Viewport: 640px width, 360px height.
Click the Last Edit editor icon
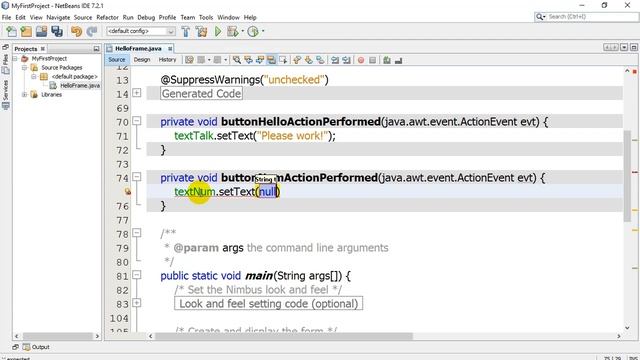[189, 60]
